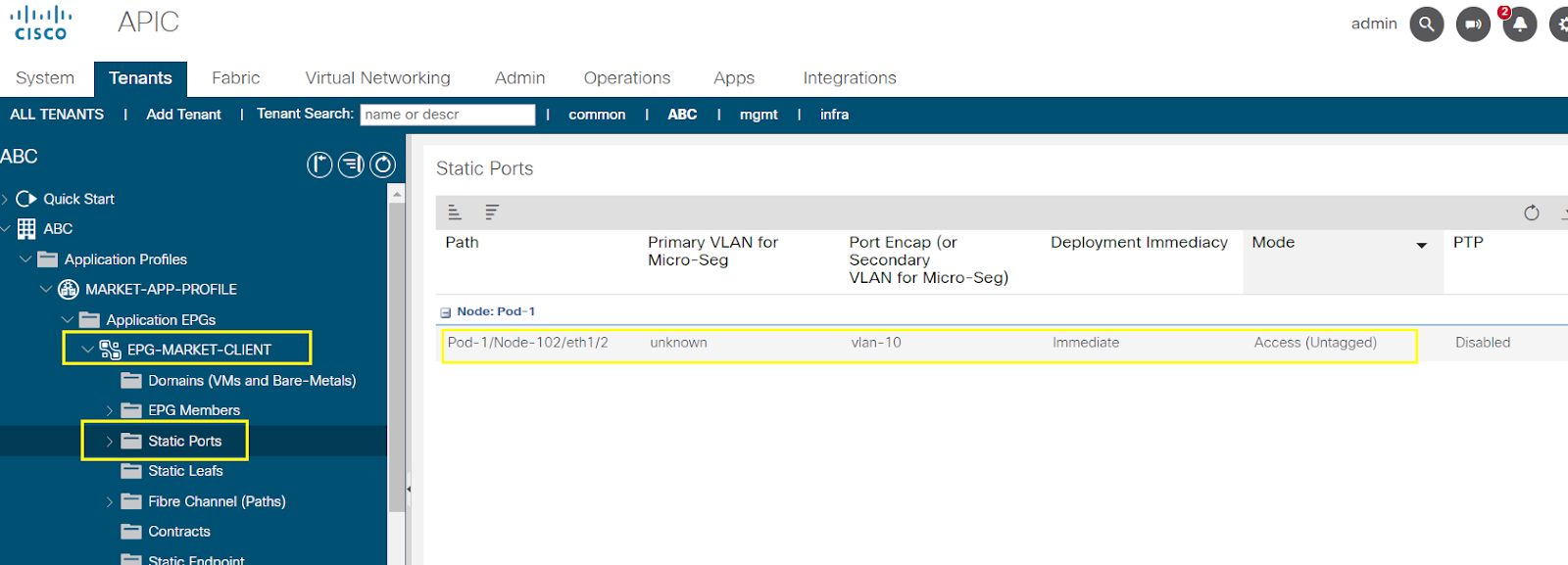Collapse MARKET-APP-PROFILE chevron
This screenshot has height=565, width=1568.
coord(46,290)
